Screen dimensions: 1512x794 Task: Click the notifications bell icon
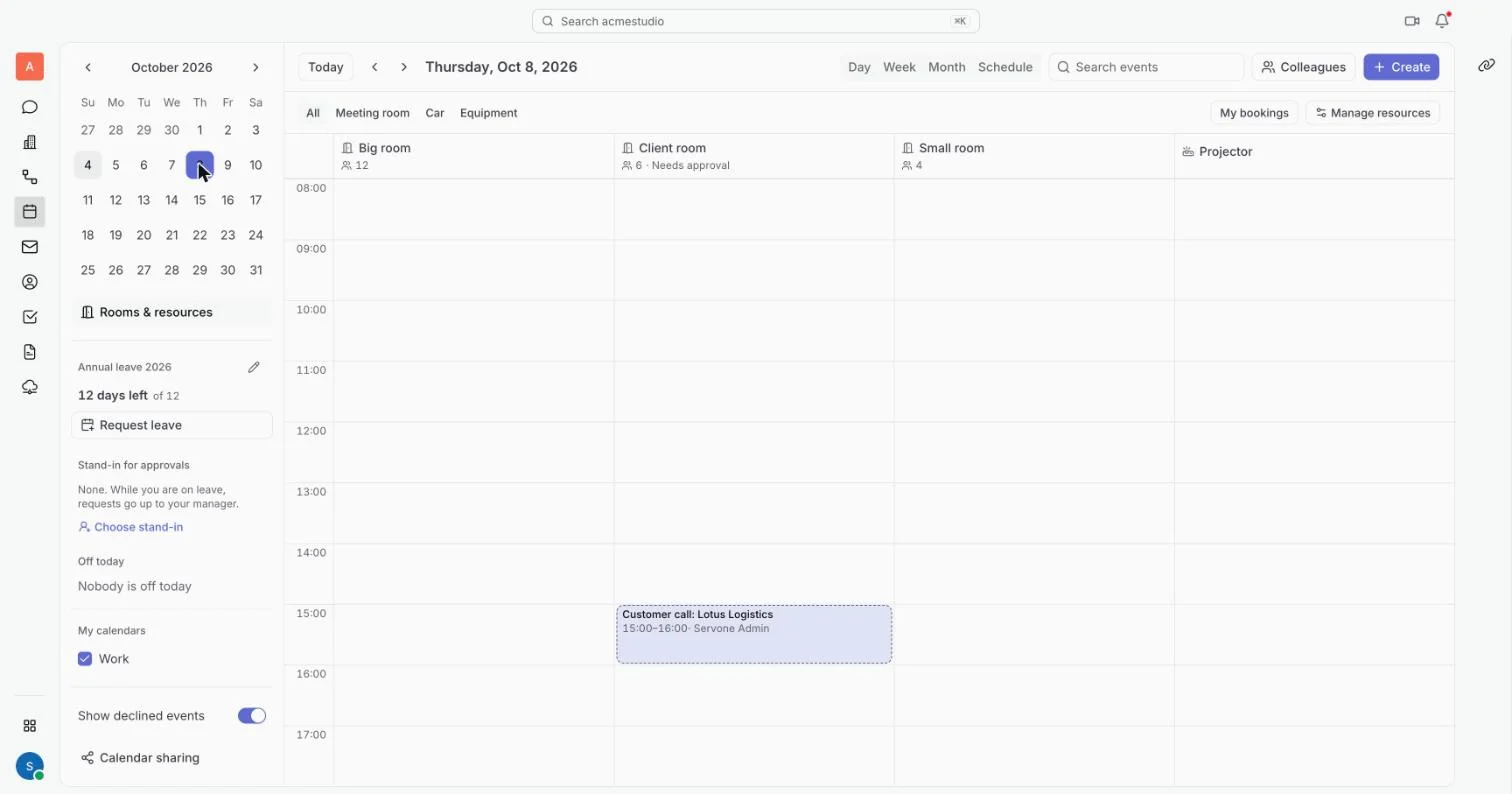pyautogui.click(x=1442, y=21)
